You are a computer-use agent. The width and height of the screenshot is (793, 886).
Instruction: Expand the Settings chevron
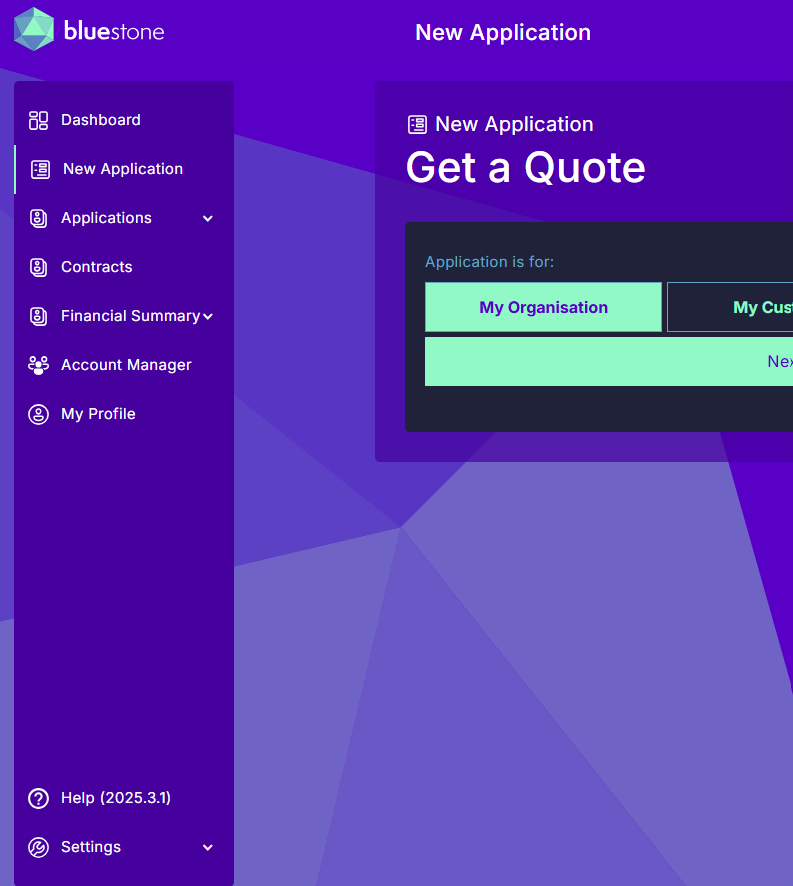208,848
